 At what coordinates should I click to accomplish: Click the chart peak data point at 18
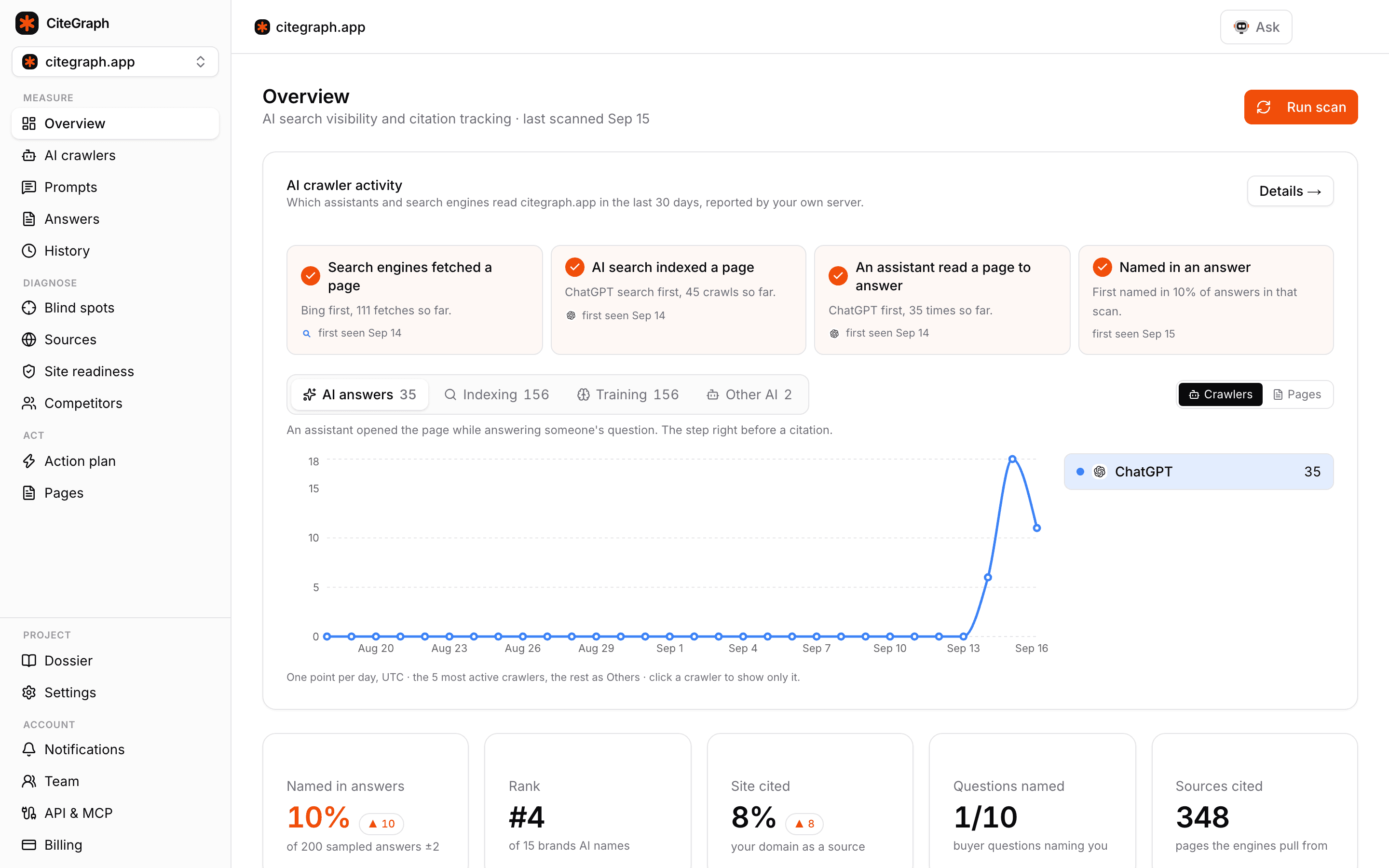1012,459
